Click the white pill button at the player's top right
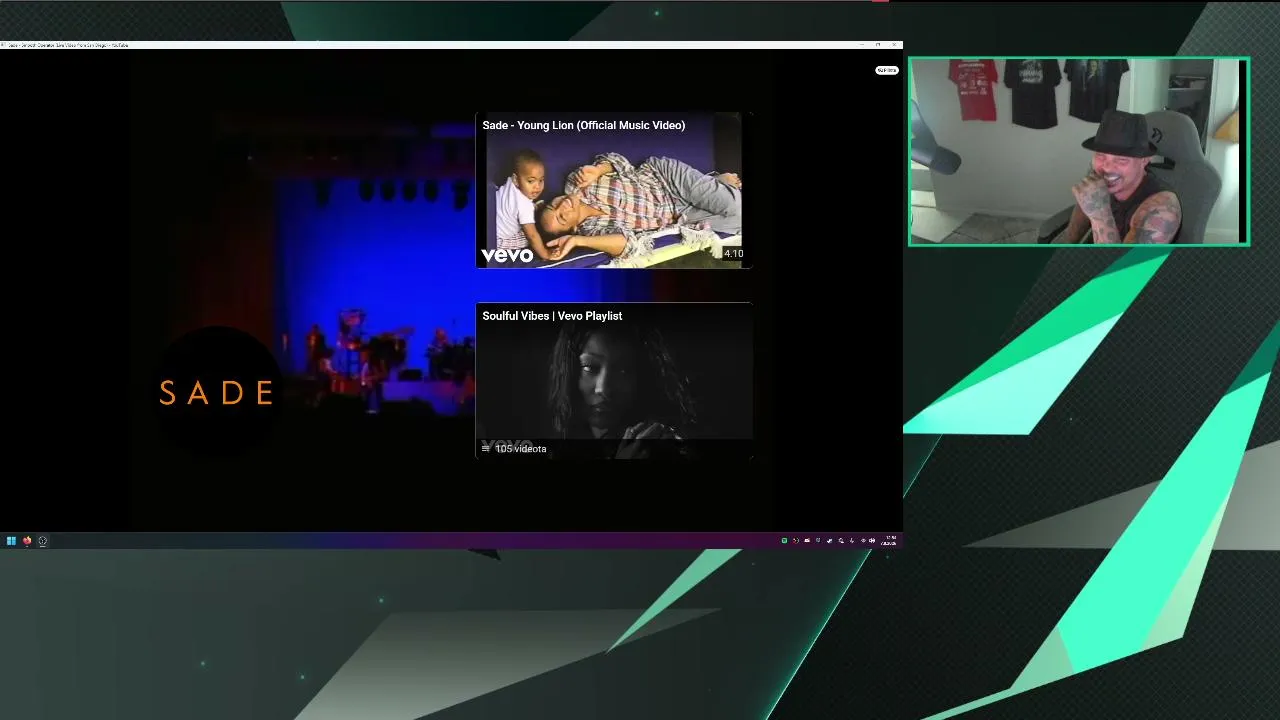This screenshot has height=720, width=1280. click(886, 70)
